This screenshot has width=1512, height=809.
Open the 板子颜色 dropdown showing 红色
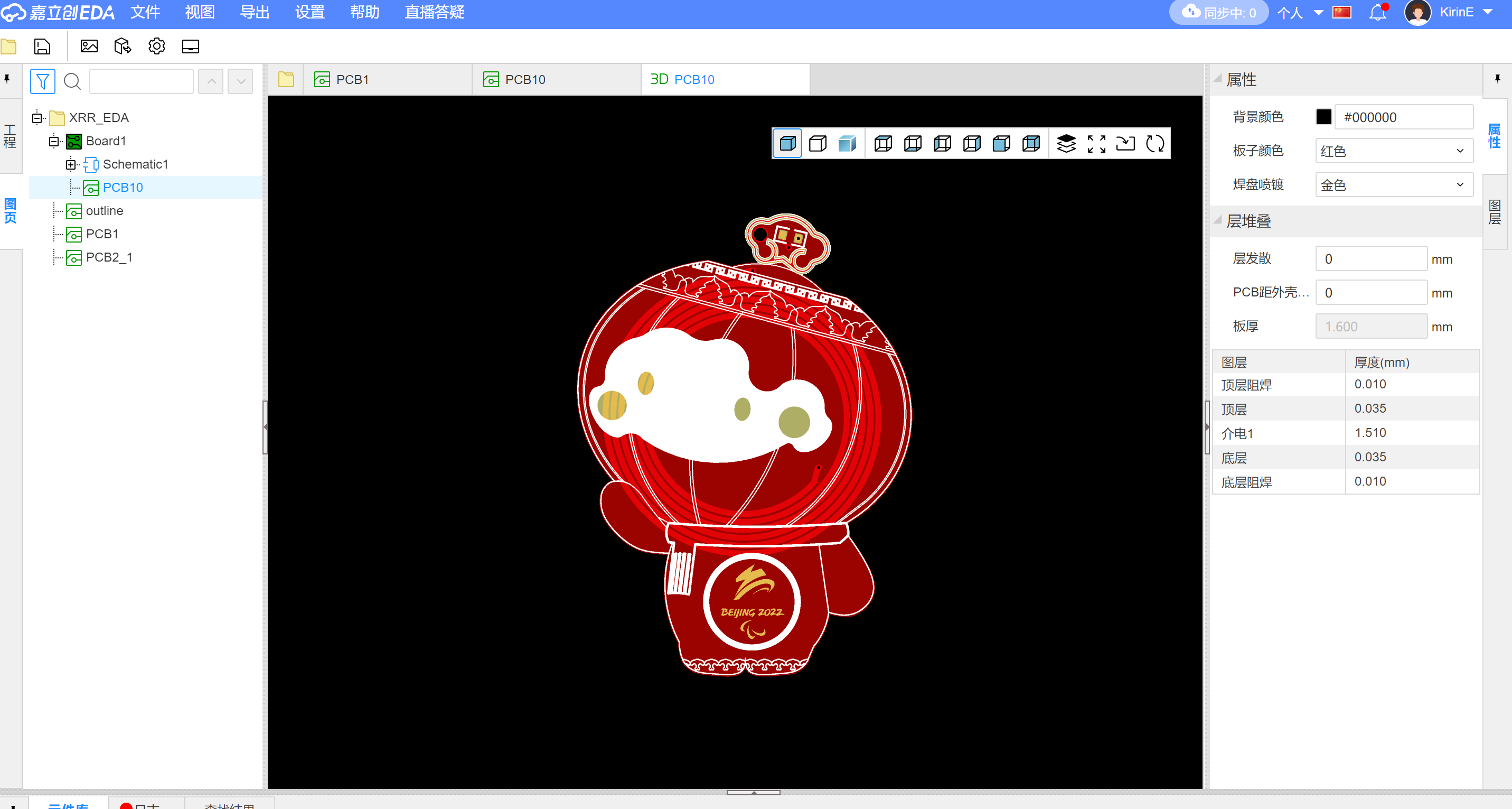[1394, 151]
